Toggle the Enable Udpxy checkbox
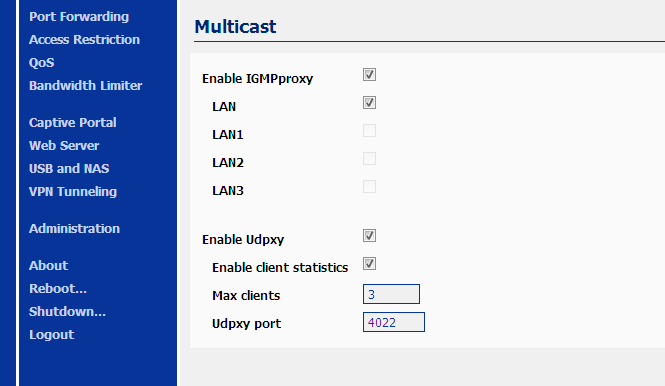Image resolution: width=665 pixels, height=386 pixels. 369,235
